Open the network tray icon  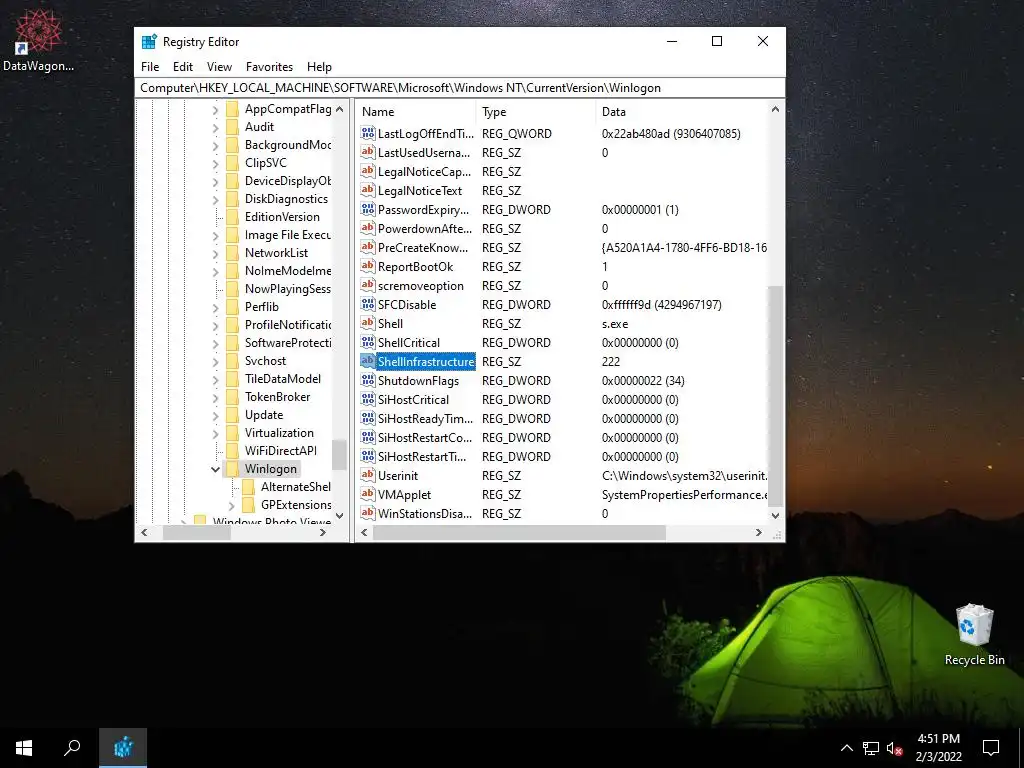[x=871, y=748]
